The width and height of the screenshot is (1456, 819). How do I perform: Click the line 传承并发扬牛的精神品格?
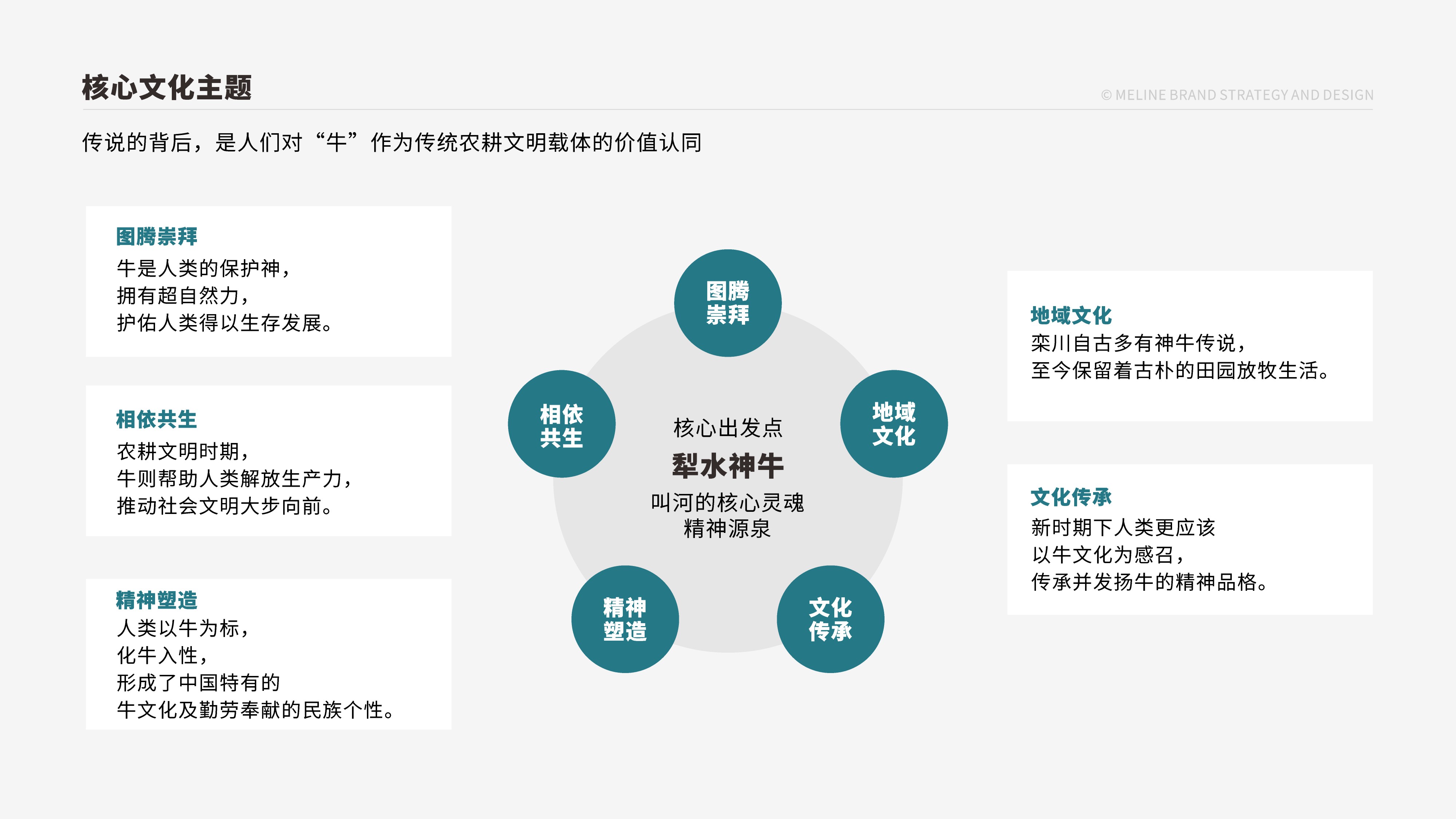[1150, 582]
